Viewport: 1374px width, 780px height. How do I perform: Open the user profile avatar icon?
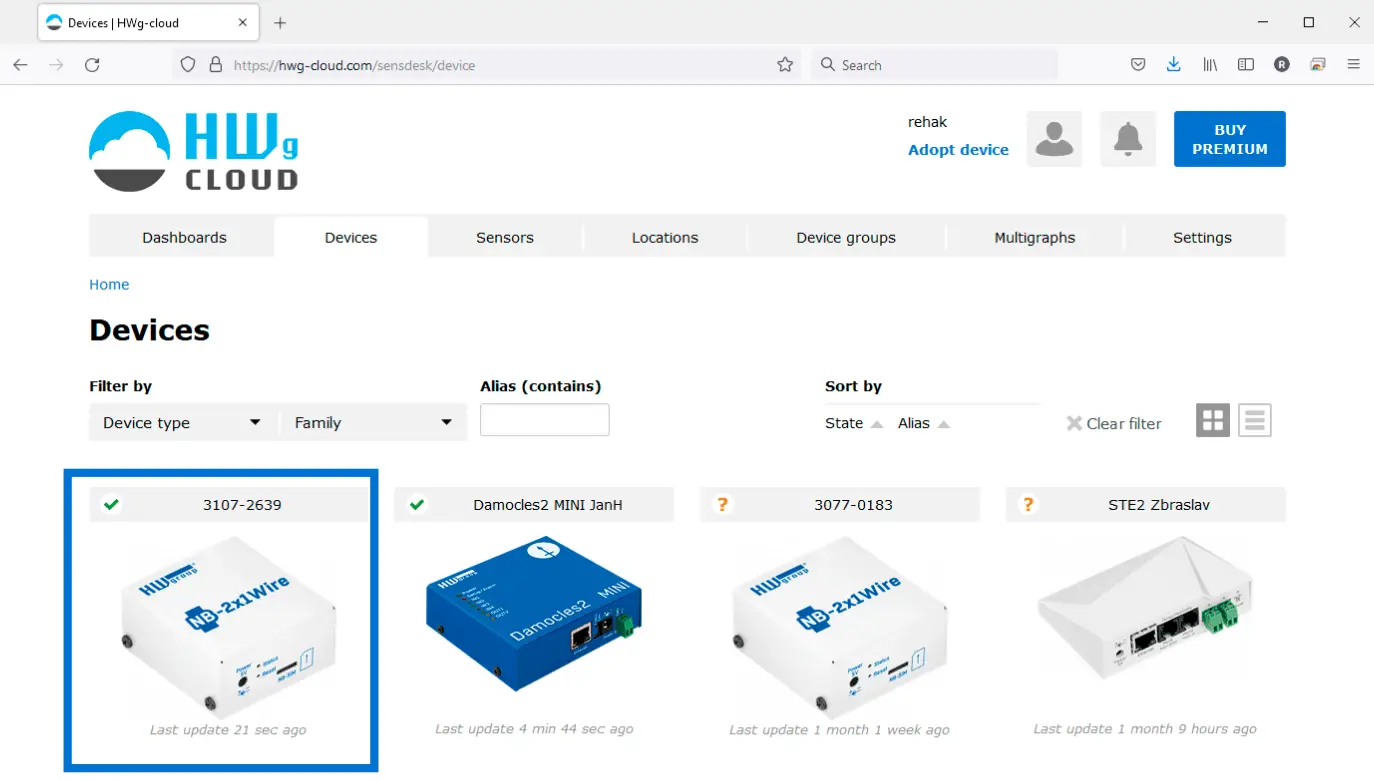pyautogui.click(x=1054, y=139)
